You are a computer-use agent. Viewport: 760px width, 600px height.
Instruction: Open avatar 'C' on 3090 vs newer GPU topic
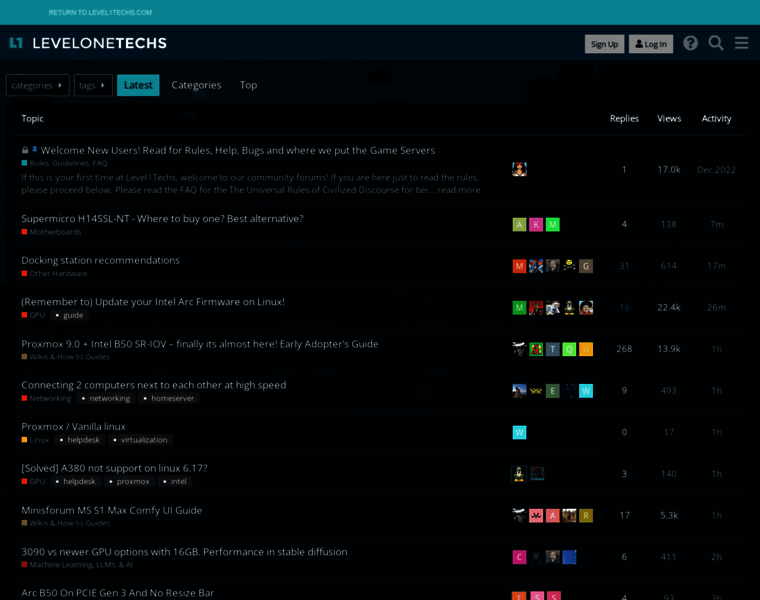click(519, 557)
